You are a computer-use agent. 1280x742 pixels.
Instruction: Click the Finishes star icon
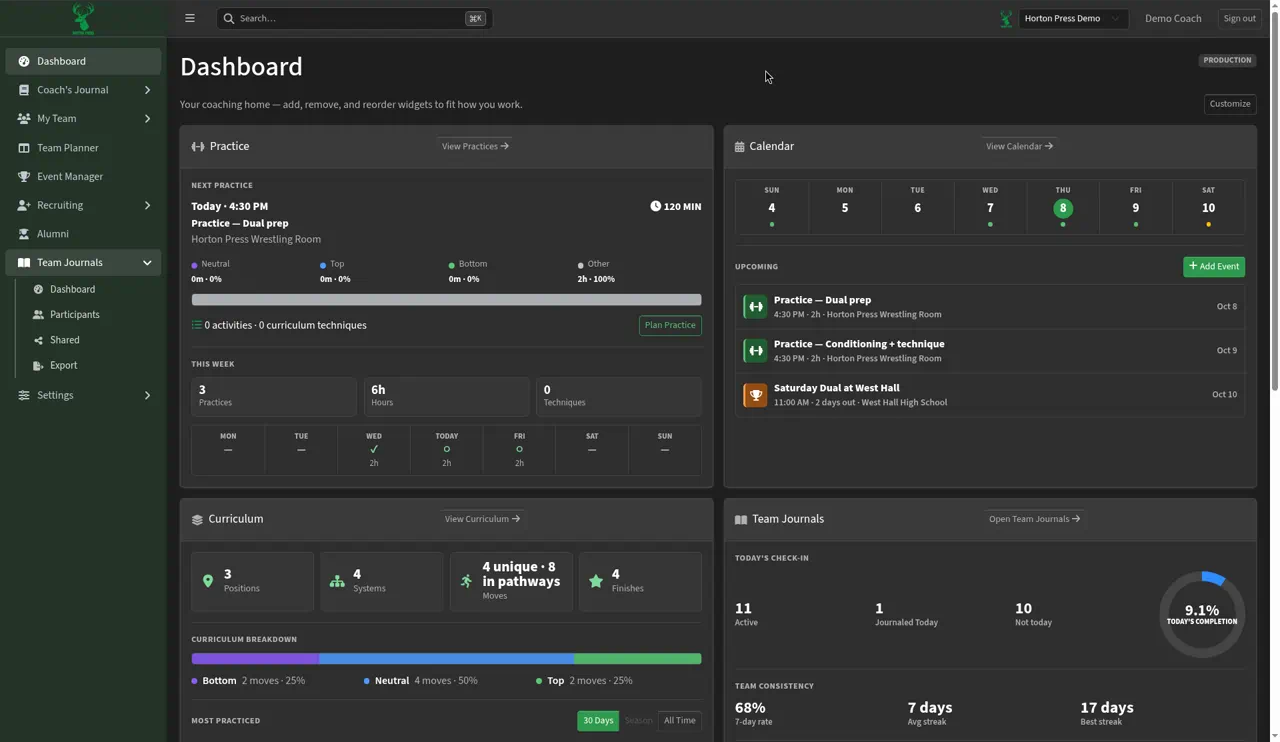(x=596, y=581)
